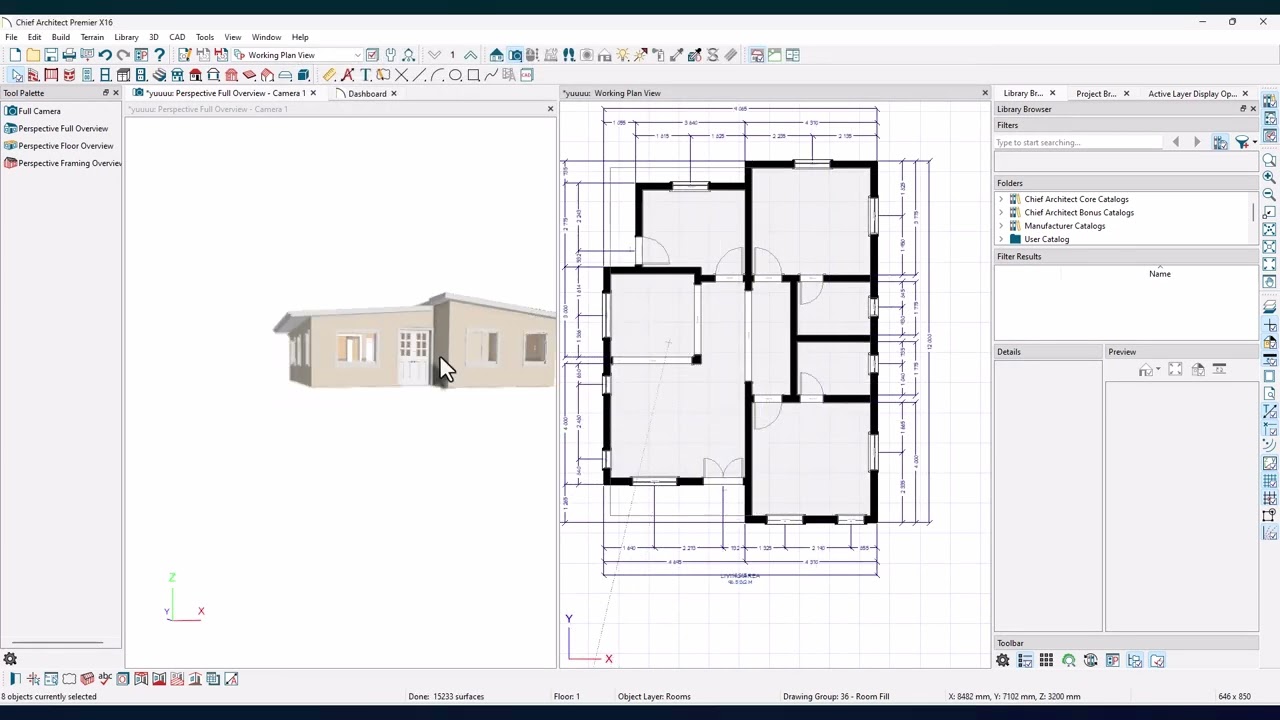Screen dimensions: 1280x720
Task: Click the Print icon
Action: pyautogui.click(x=69, y=55)
